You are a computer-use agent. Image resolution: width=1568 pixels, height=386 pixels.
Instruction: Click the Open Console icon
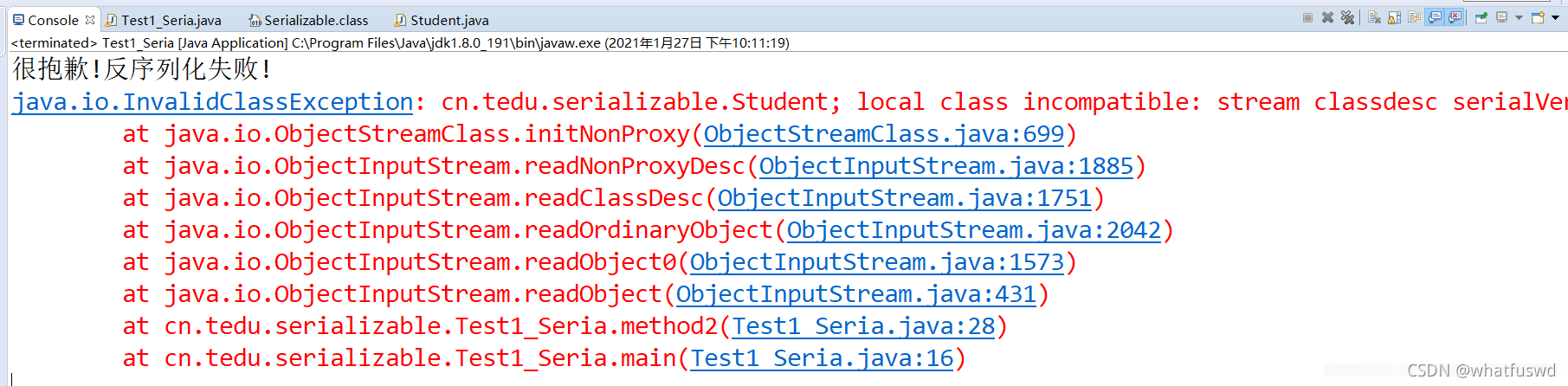1539,17
